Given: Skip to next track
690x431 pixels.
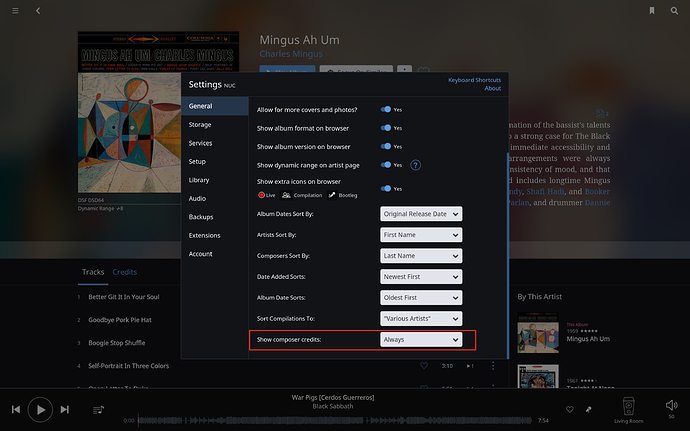Looking at the screenshot, I should tap(65, 409).
